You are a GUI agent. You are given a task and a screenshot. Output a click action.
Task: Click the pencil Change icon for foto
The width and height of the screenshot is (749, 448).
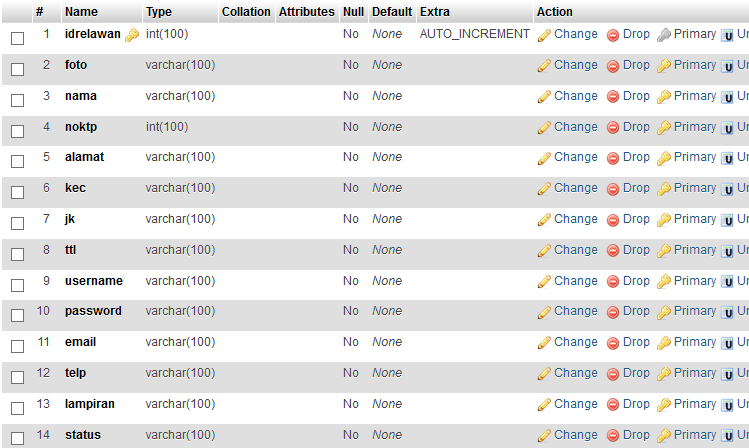click(x=544, y=66)
